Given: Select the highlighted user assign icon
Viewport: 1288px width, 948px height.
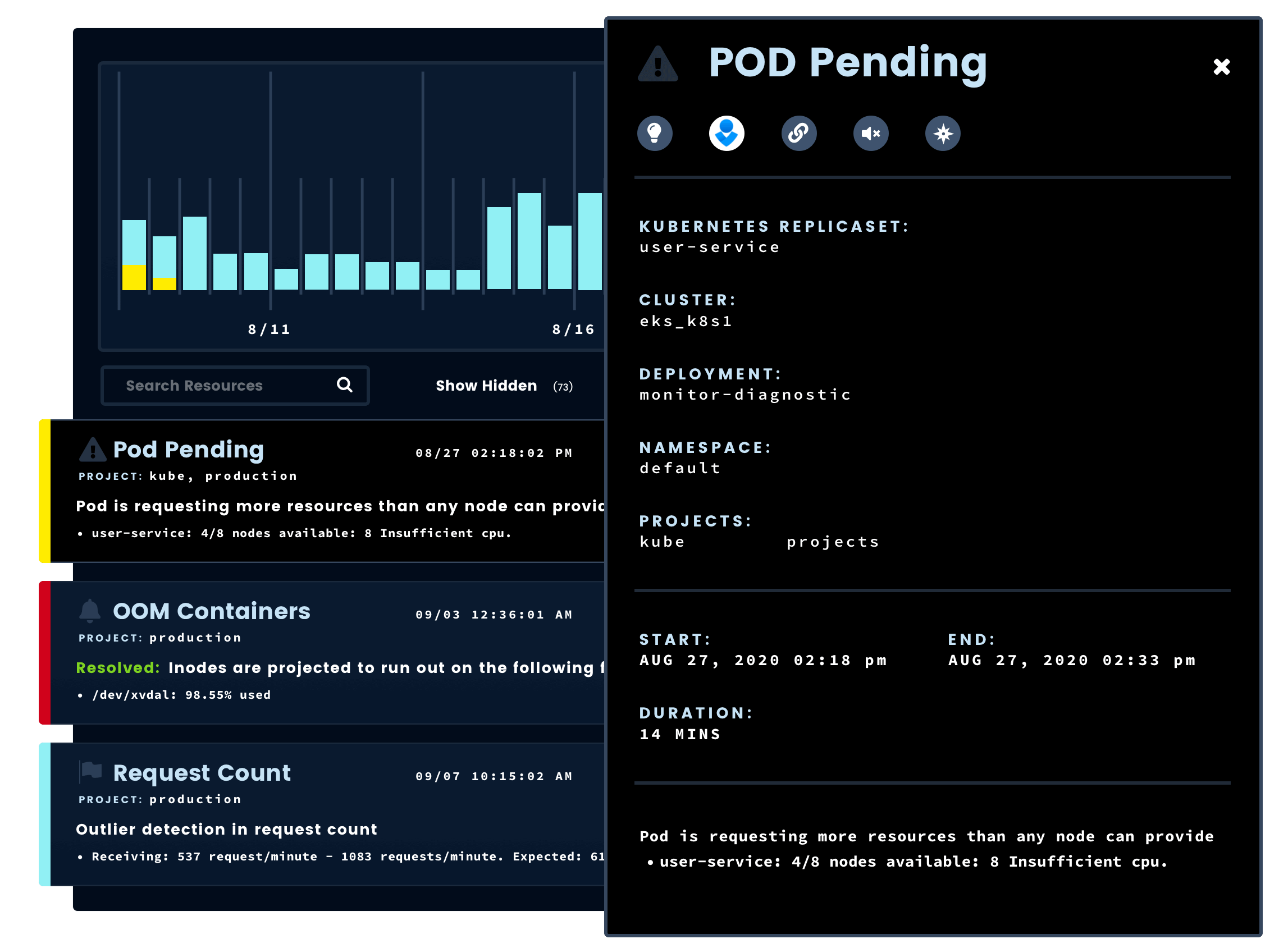Looking at the screenshot, I should point(727,133).
